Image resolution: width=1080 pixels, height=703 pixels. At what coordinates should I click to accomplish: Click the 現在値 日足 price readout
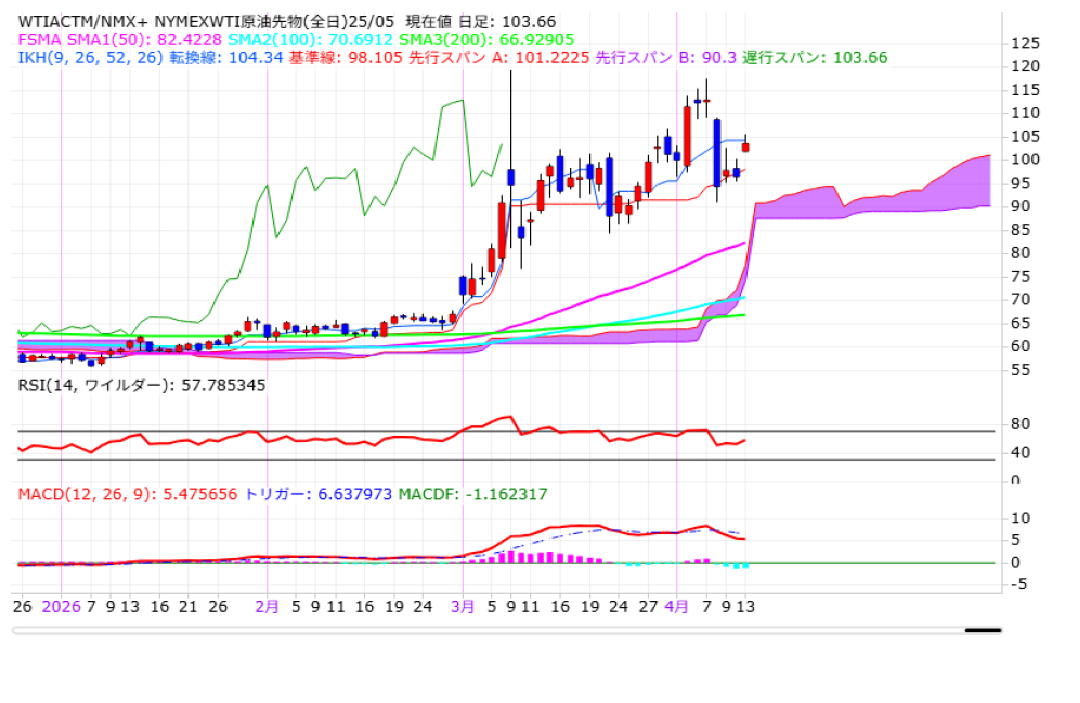click(x=471, y=21)
